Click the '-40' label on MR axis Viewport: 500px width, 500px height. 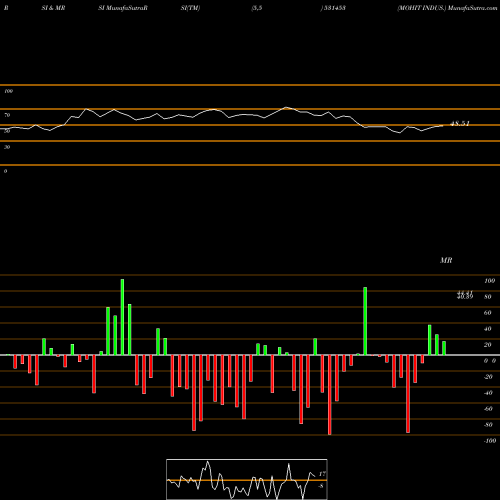point(488,393)
